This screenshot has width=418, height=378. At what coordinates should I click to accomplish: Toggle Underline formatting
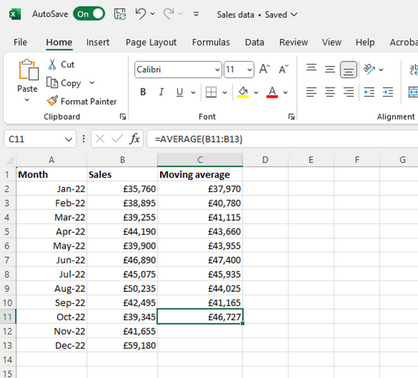pyautogui.click(x=179, y=92)
